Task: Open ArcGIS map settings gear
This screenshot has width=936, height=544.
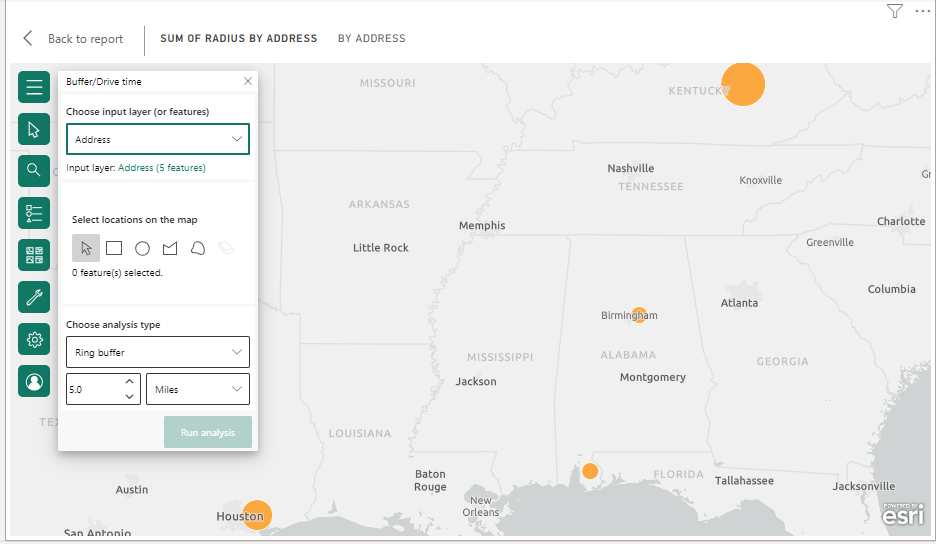Action: tap(34, 339)
